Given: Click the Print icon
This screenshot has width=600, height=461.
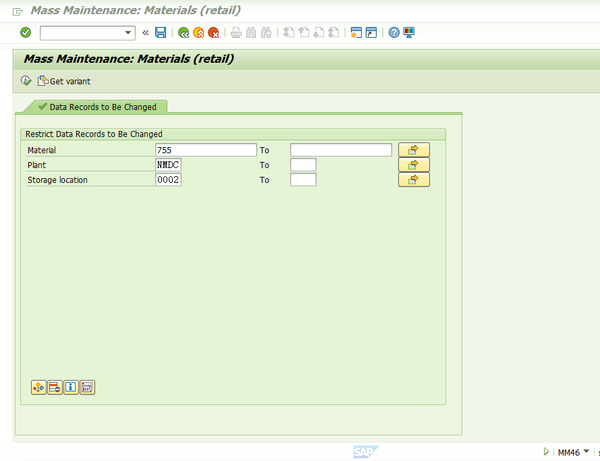Looking at the screenshot, I should (x=236, y=33).
